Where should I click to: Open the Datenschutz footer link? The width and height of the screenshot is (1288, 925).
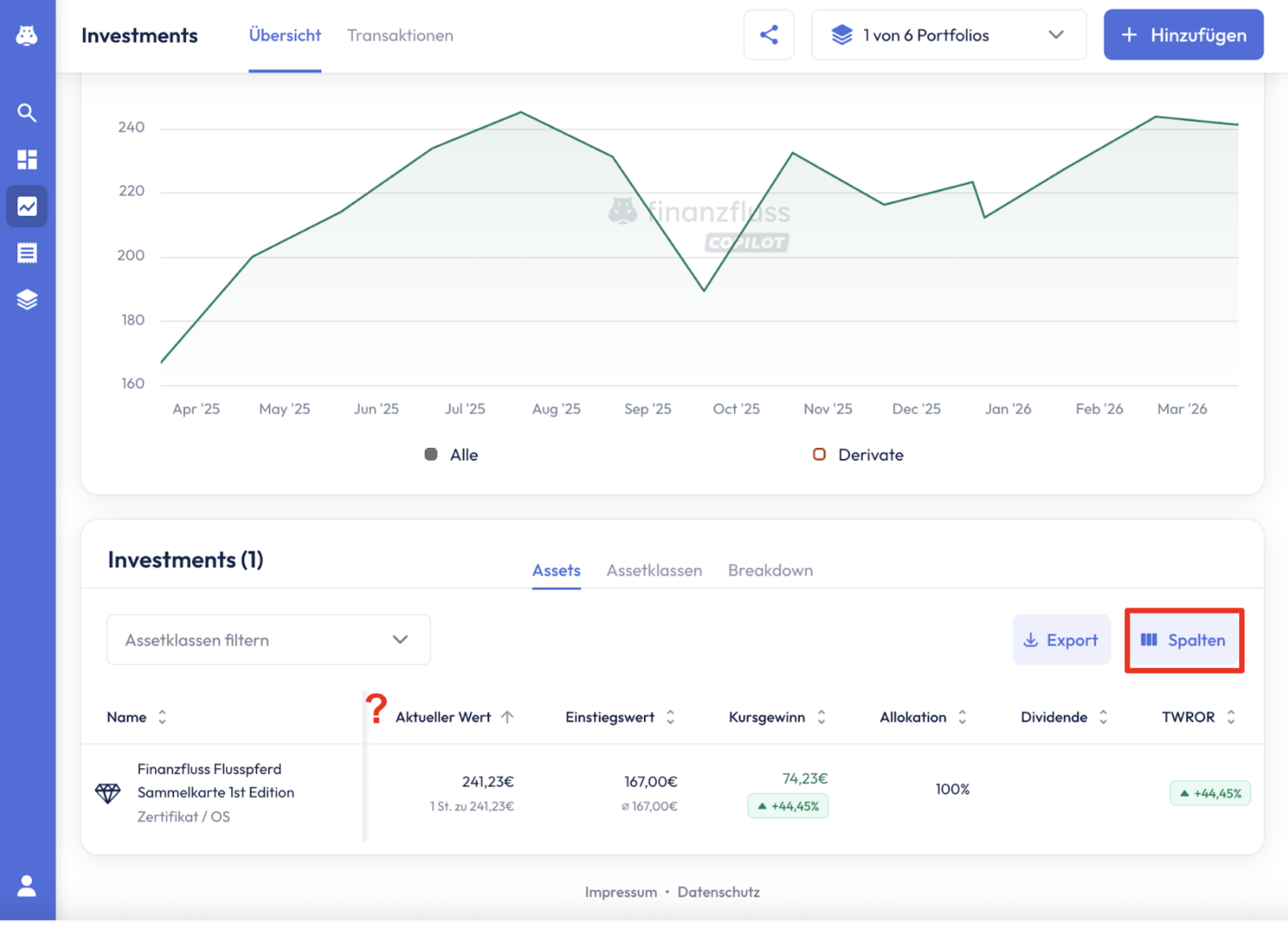pyautogui.click(x=718, y=892)
